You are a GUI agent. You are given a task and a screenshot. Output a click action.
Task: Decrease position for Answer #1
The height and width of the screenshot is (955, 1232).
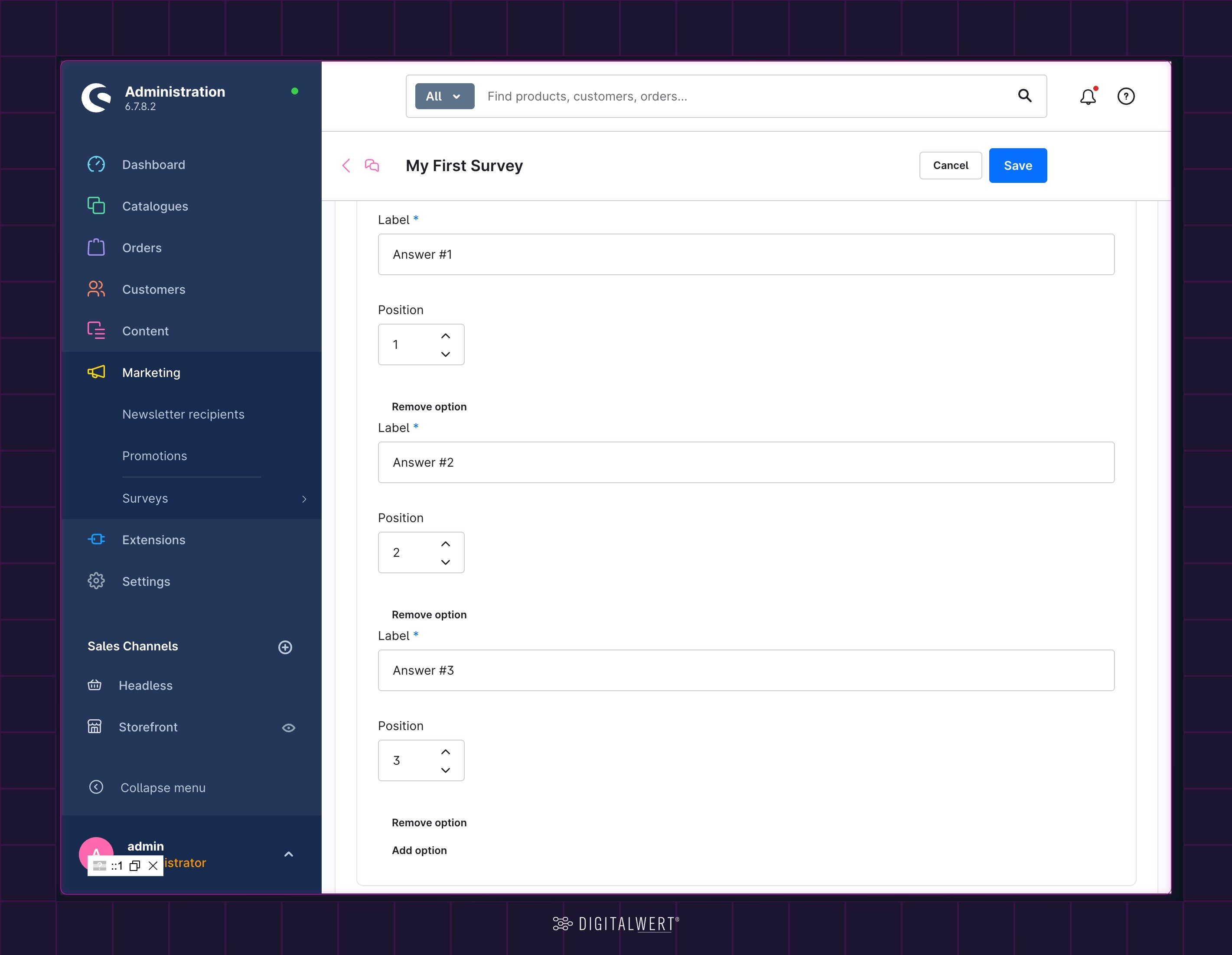coord(446,354)
